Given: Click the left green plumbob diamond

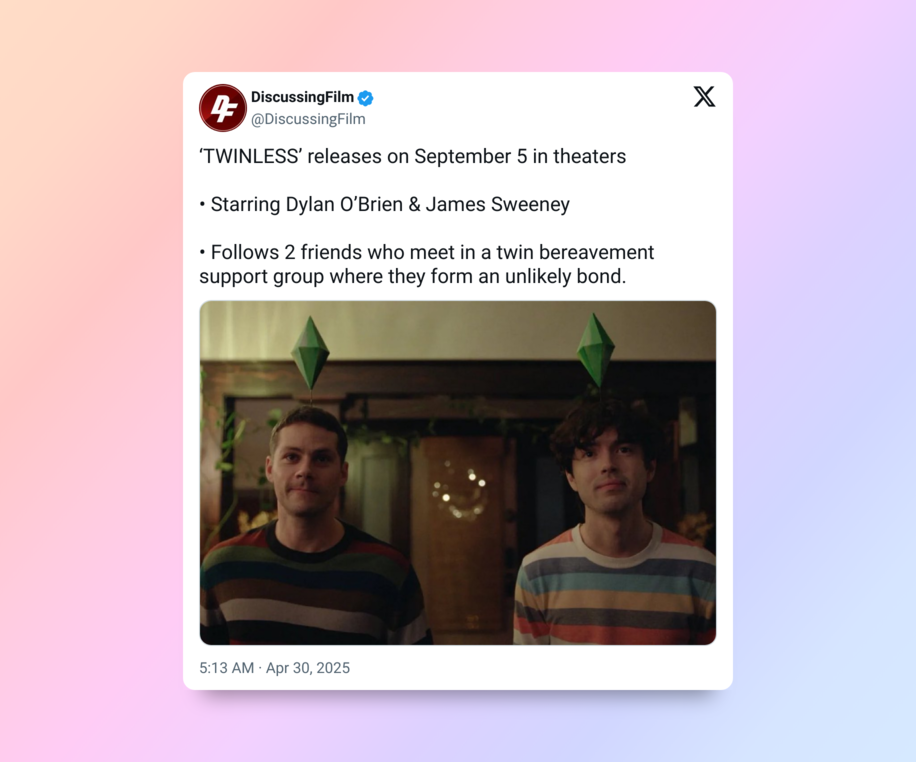Looking at the screenshot, I should coord(310,354).
